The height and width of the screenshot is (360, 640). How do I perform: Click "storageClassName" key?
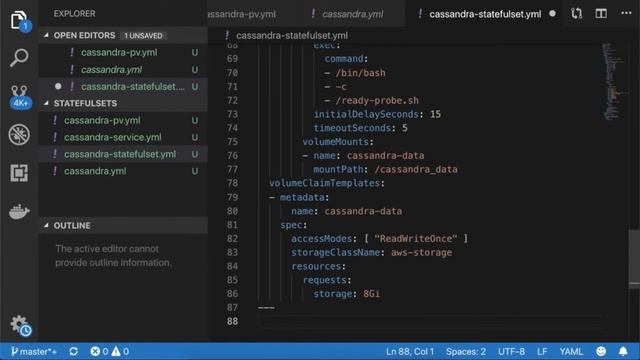[335, 252]
